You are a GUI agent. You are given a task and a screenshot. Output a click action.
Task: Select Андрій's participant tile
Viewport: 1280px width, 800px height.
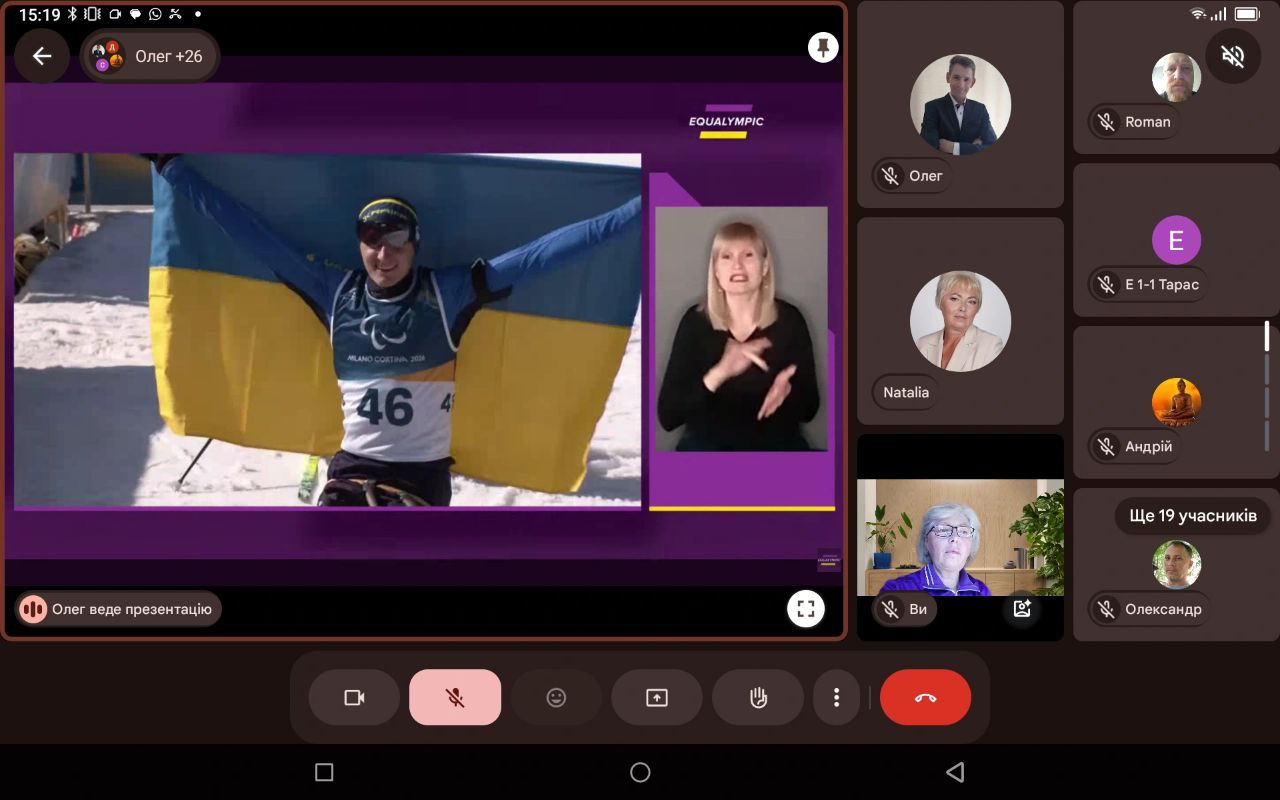[1176, 402]
